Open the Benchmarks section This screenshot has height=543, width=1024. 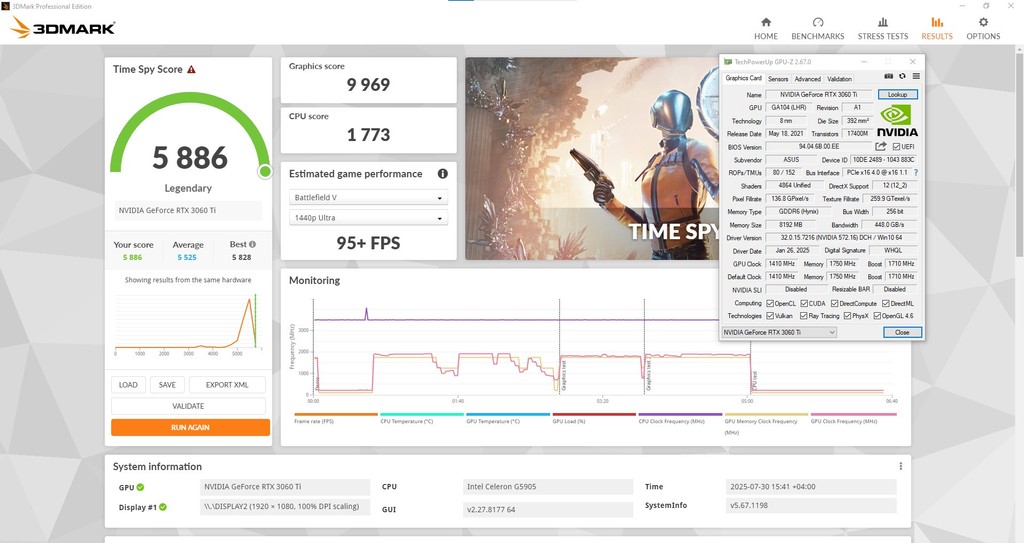tap(818, 29)
